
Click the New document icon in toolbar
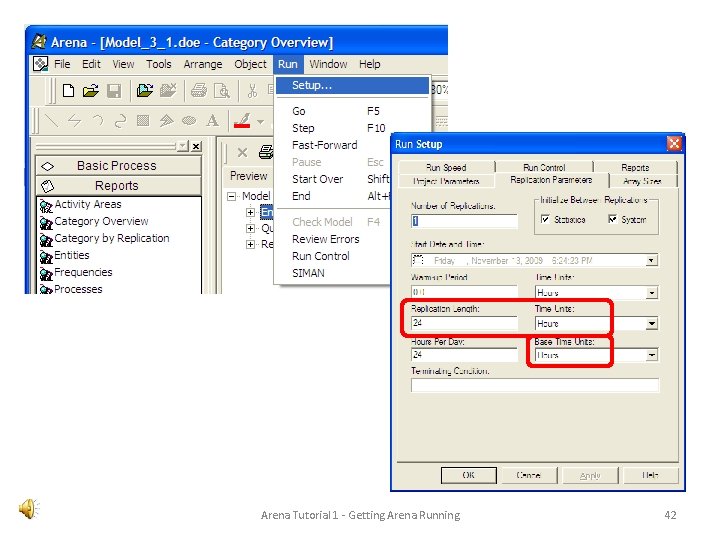pyautogui.click(x=68, y=90)
